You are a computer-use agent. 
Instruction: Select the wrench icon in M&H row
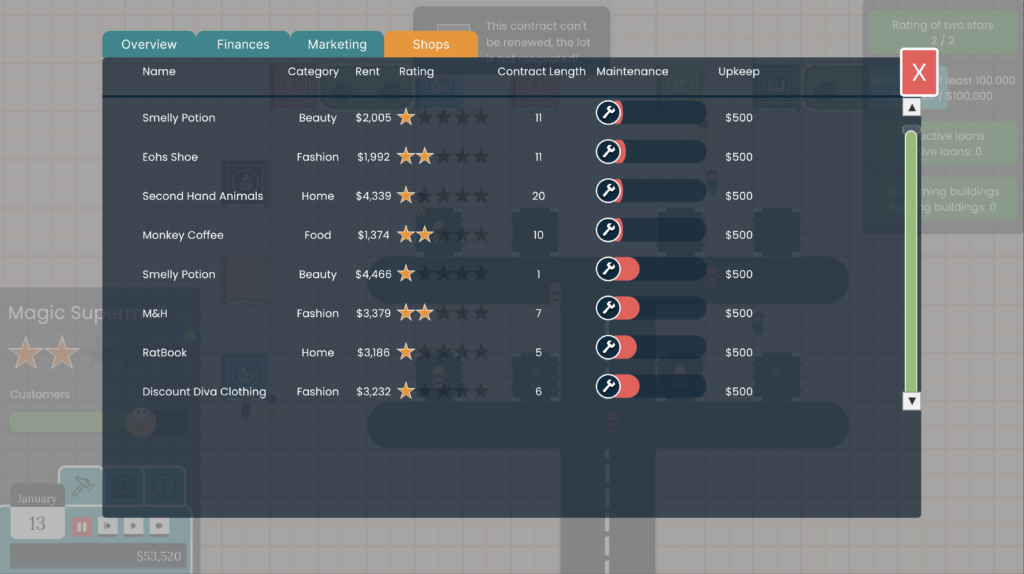[608, 308]
